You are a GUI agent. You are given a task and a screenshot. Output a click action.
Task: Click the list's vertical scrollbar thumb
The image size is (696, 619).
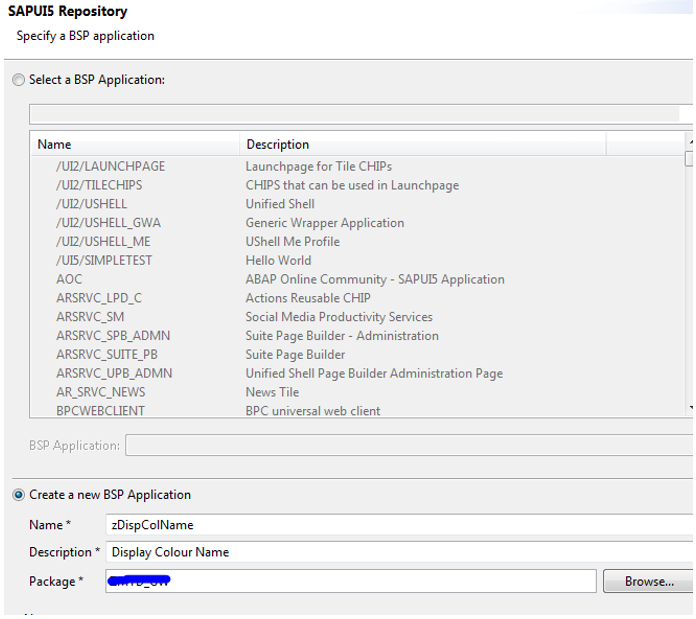tap(689, 159)
